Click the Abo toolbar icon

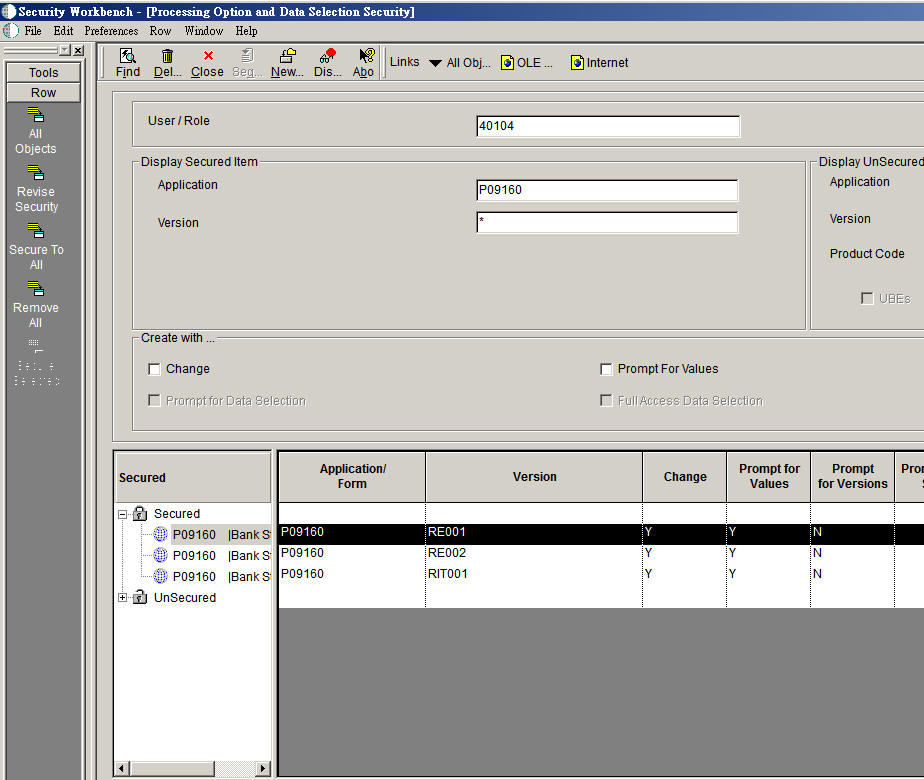click(363, 62)
